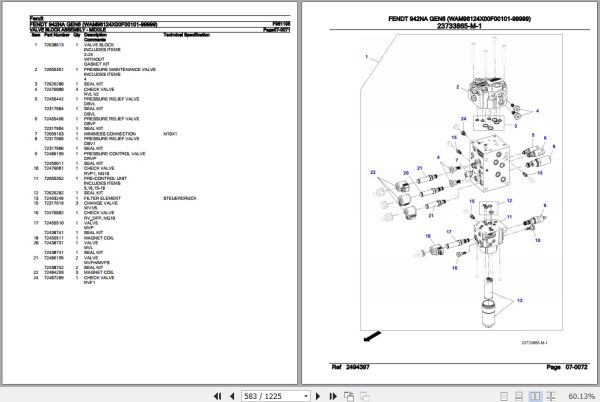The image size is (600, 402).
Task: Click the Technical Specification column header
Action: (x=187, y=35)
